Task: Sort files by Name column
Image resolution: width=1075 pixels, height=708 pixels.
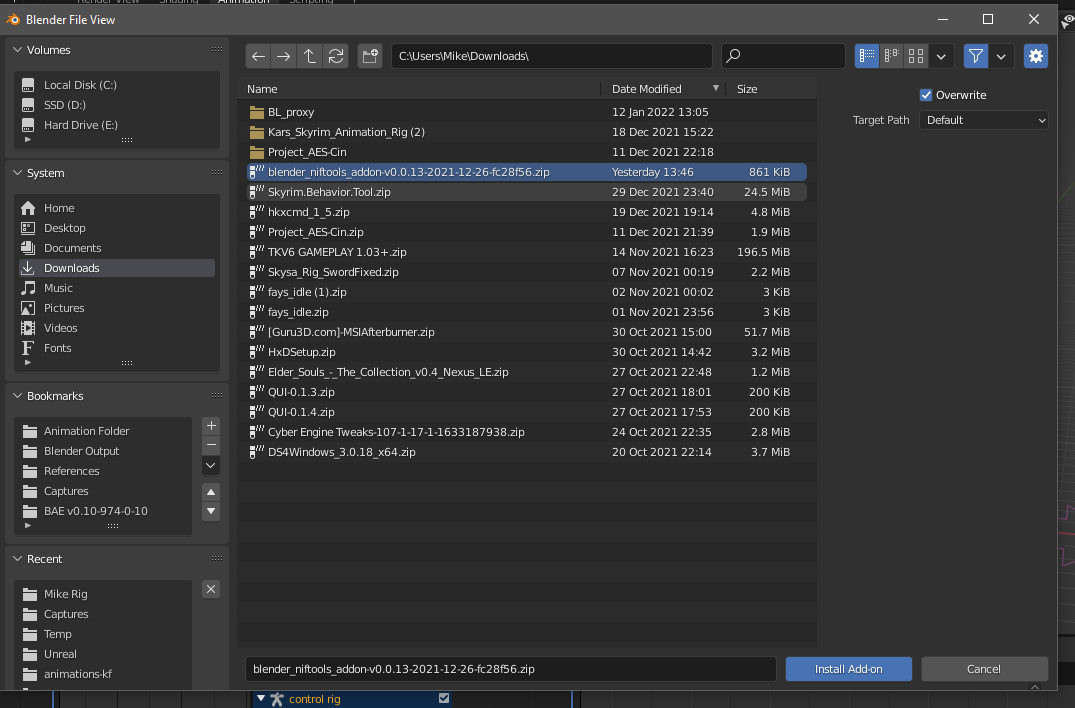Action: click(421, 89)
